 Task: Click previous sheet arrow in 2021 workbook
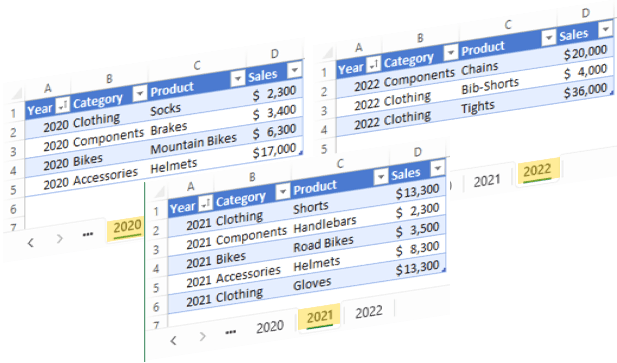pos(173,341)
